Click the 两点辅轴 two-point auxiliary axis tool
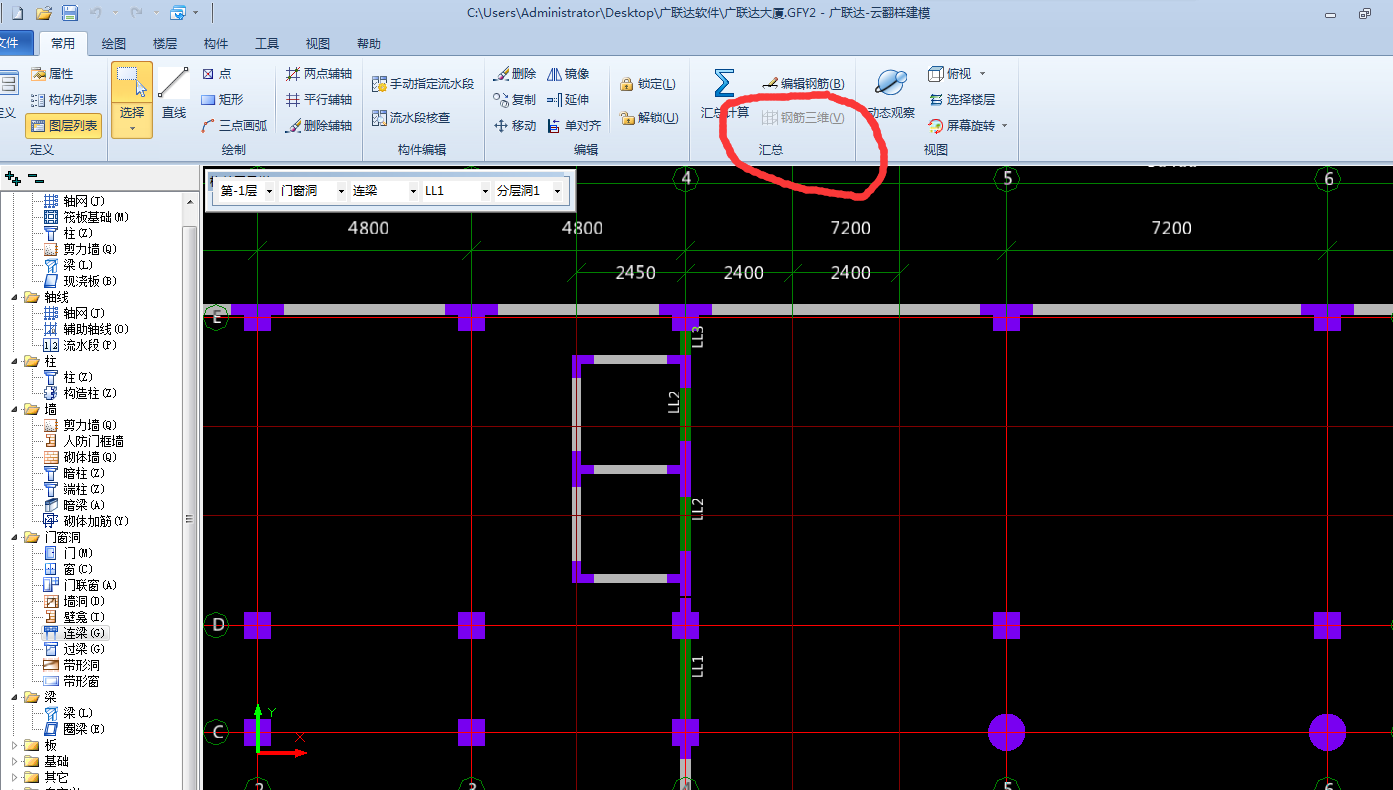1393x790 pixels. pos(318,74)
